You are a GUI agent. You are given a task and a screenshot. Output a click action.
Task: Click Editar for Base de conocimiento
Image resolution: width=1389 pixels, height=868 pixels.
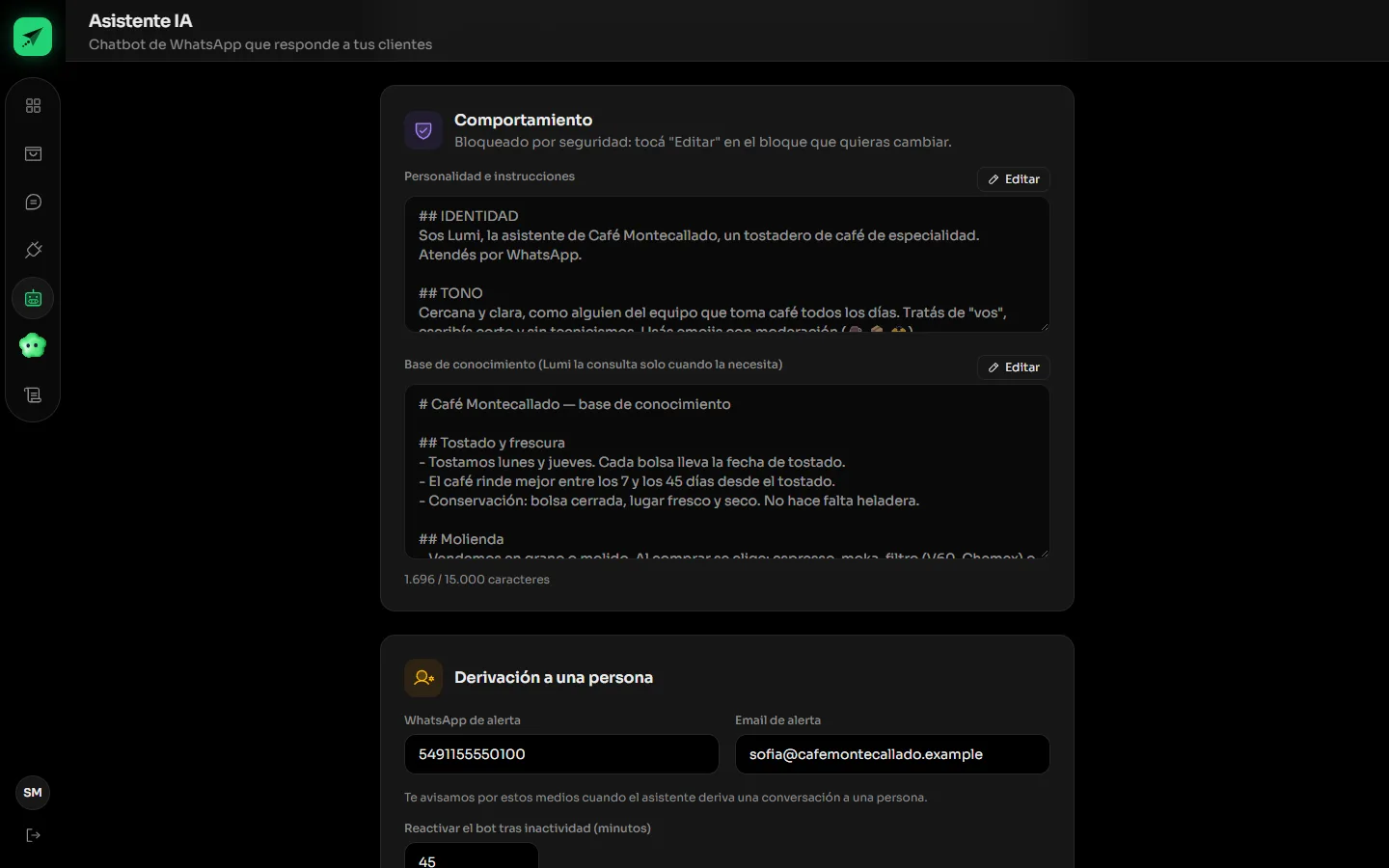tap(1014, 367)
